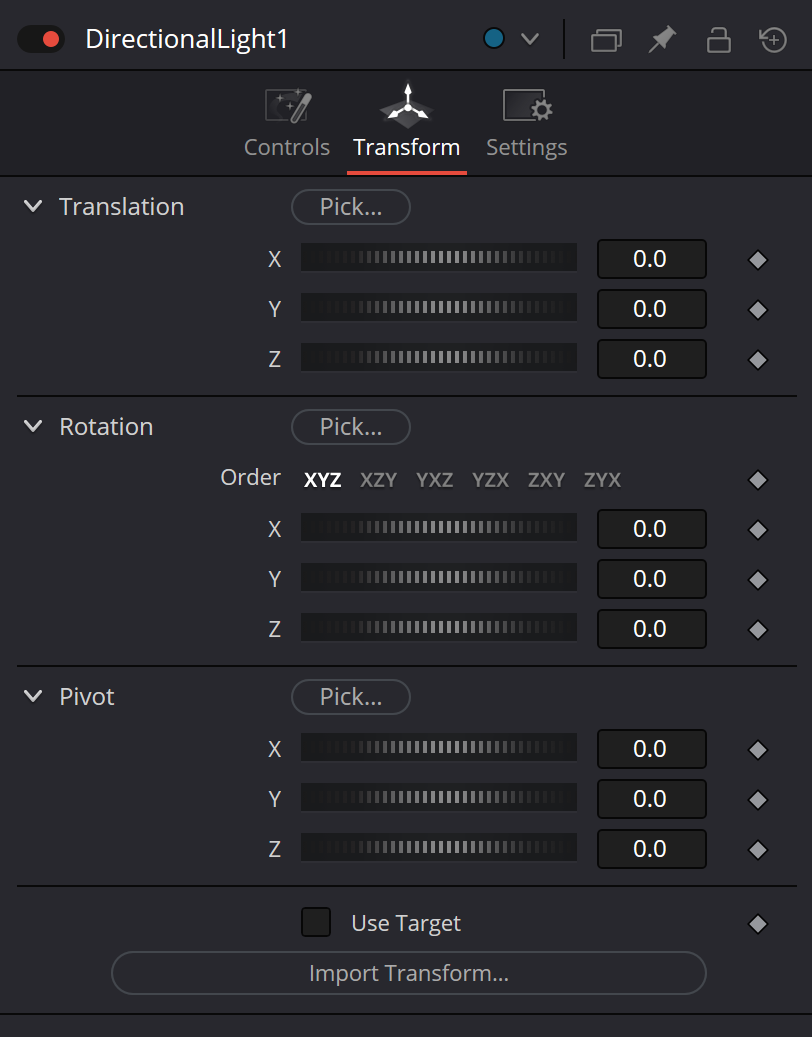Screen dimensions: 812x1037
Task: Collapse the Translation section
Action: point(33,206)
